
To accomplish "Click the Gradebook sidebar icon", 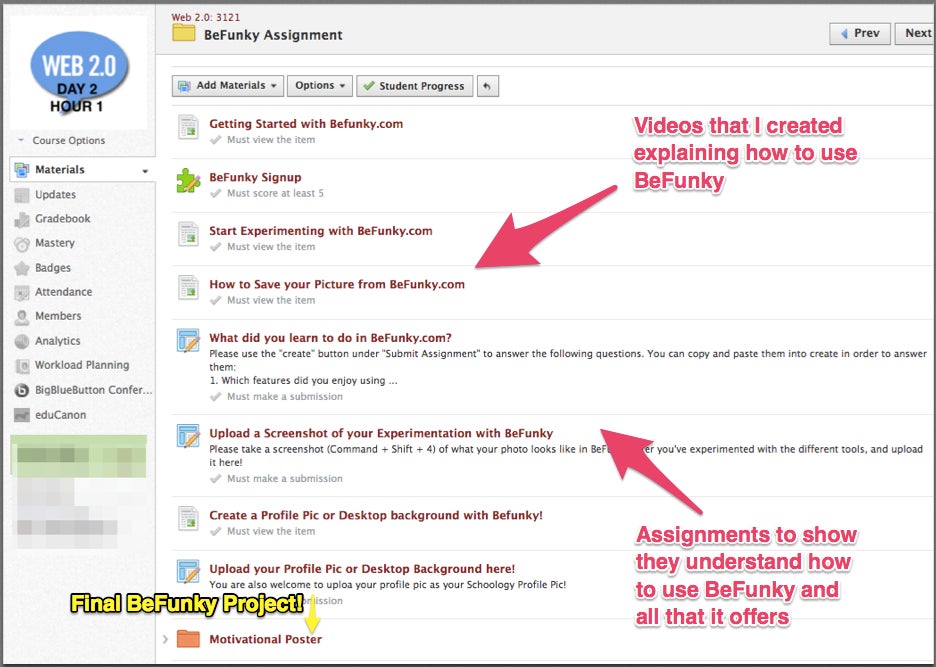I will 22,220.
